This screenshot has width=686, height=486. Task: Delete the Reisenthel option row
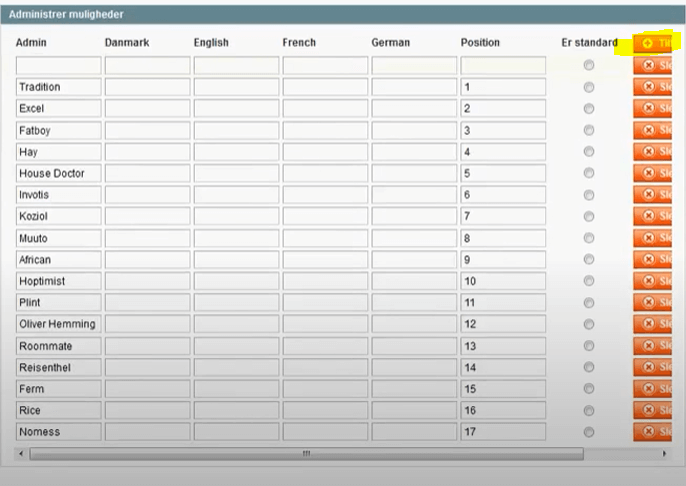(652, 367)
